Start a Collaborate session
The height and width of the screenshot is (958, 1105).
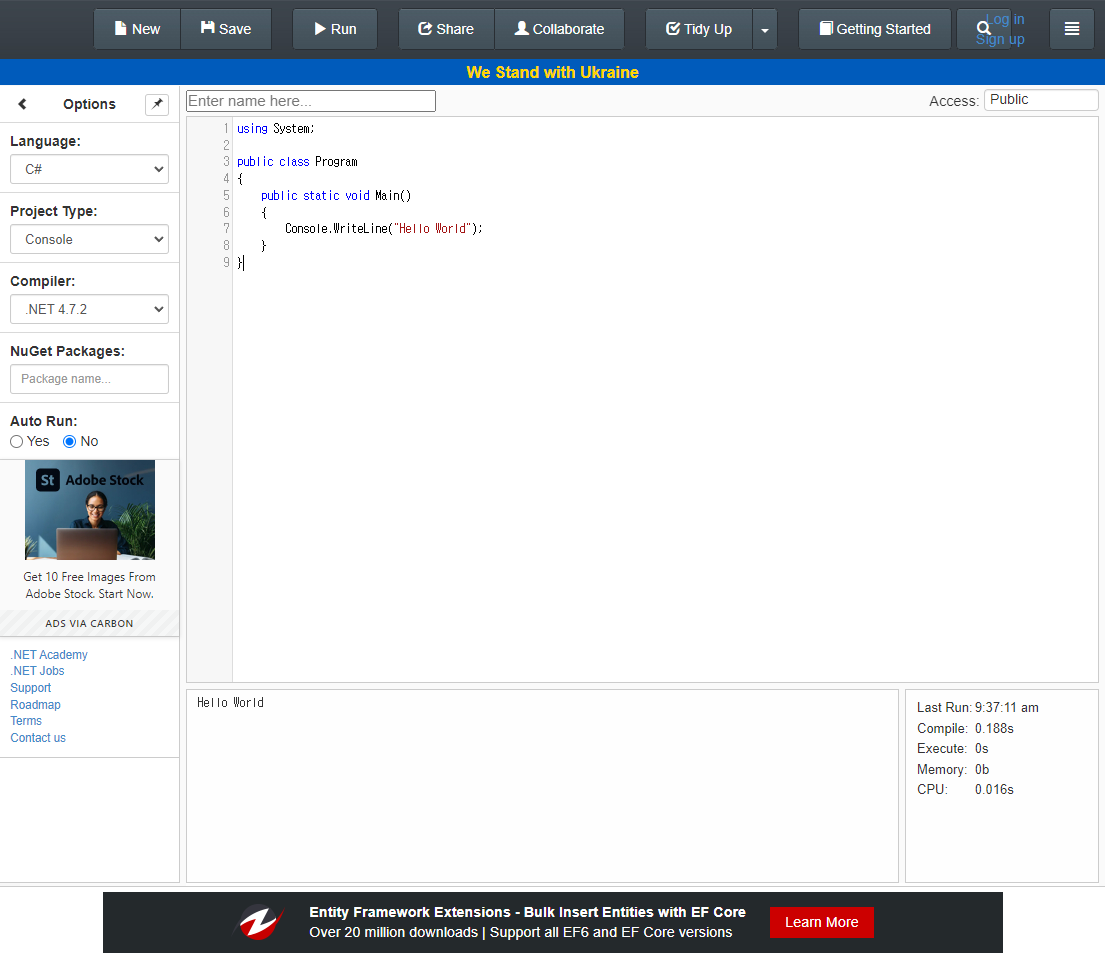pos(559,29)
